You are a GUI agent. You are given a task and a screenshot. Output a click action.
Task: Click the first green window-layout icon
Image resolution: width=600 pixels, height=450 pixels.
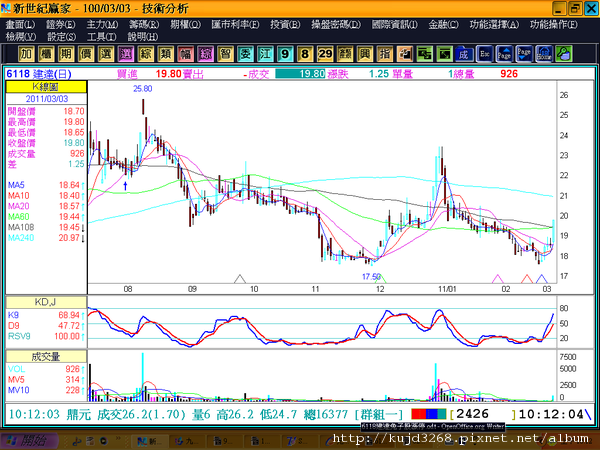click(x=424, y=54)
